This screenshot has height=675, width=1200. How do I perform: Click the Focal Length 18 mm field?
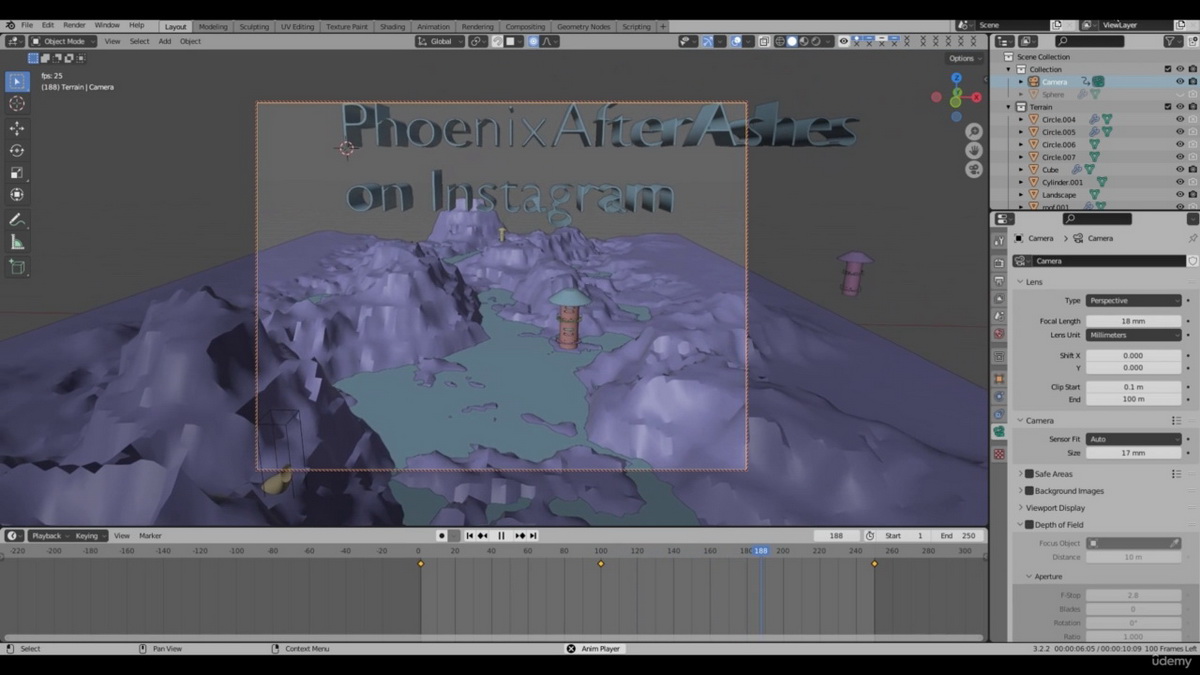click(x=1133, y=321)
